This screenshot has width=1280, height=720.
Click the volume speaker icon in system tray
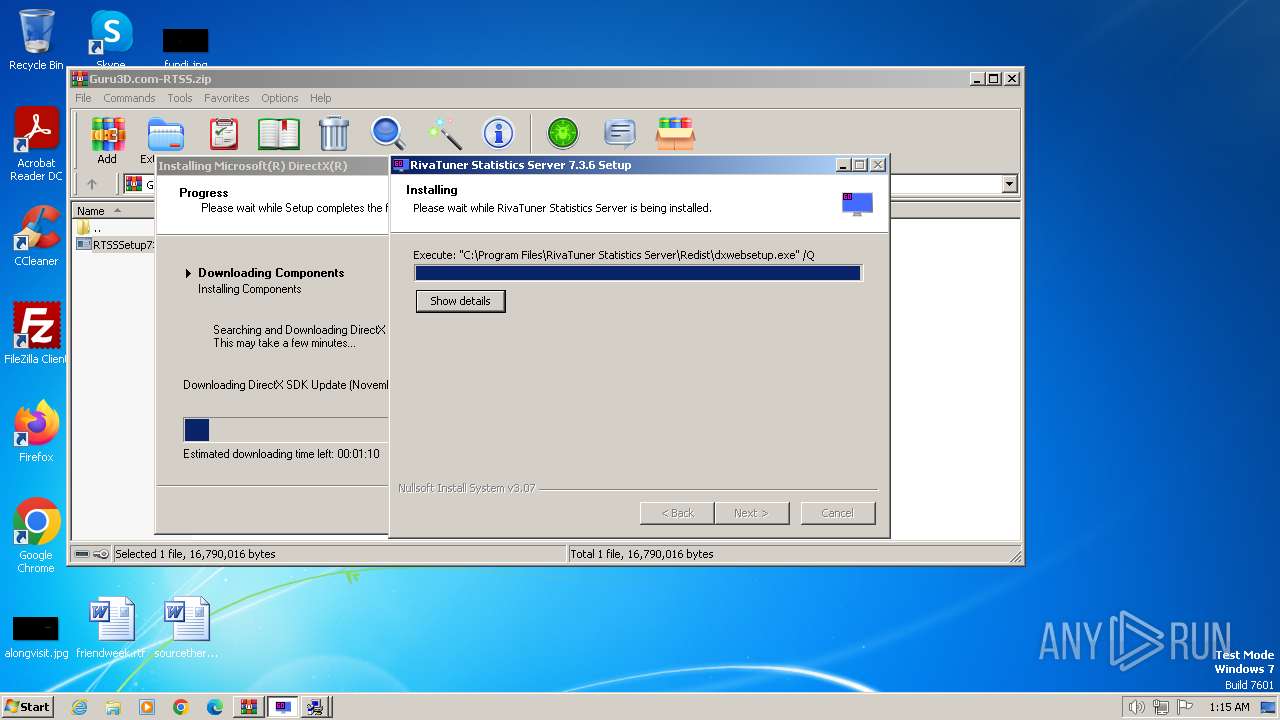pyautogui.click(x=1136, y=707)
